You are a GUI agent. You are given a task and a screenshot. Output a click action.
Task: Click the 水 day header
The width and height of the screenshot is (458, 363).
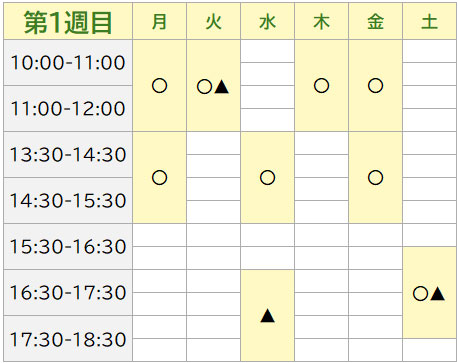pyautogui.click(x=267, y=21)
